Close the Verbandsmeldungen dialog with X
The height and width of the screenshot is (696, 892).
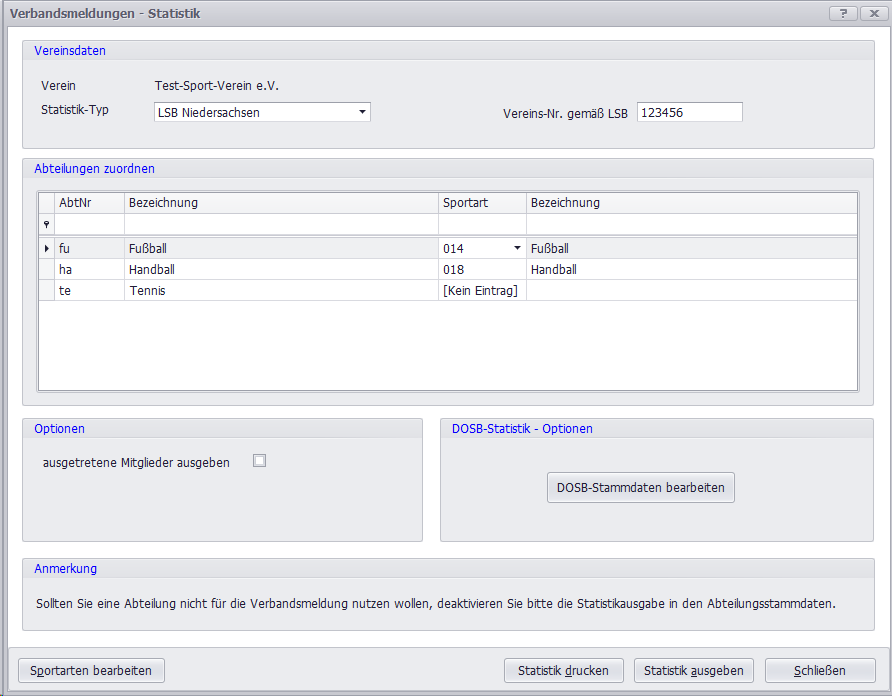coord(872,13)
